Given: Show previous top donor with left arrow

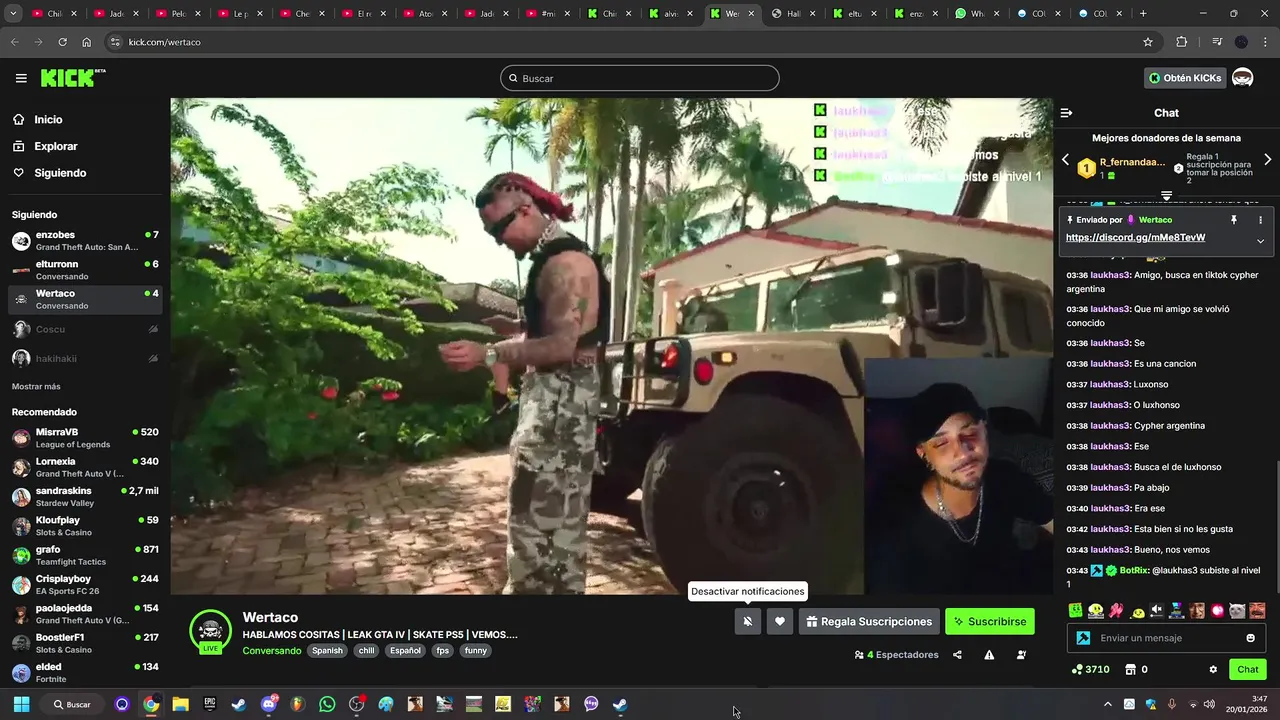Looking at the screenshot, I should pos(1065,160).
